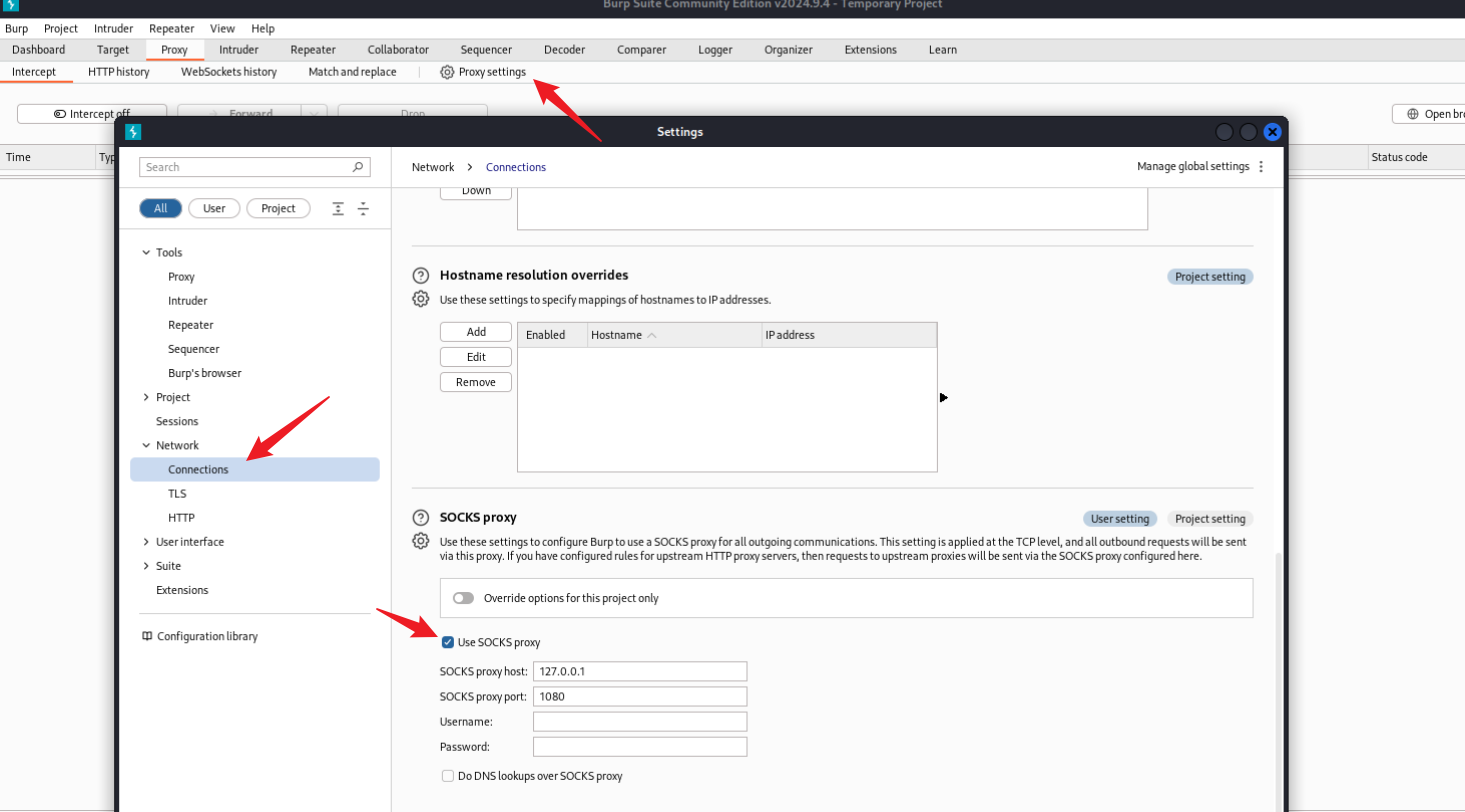Screen dimensions: 1465x812
Task: Open the View menu
Action: pyautogui.click(x=222, y=29)
